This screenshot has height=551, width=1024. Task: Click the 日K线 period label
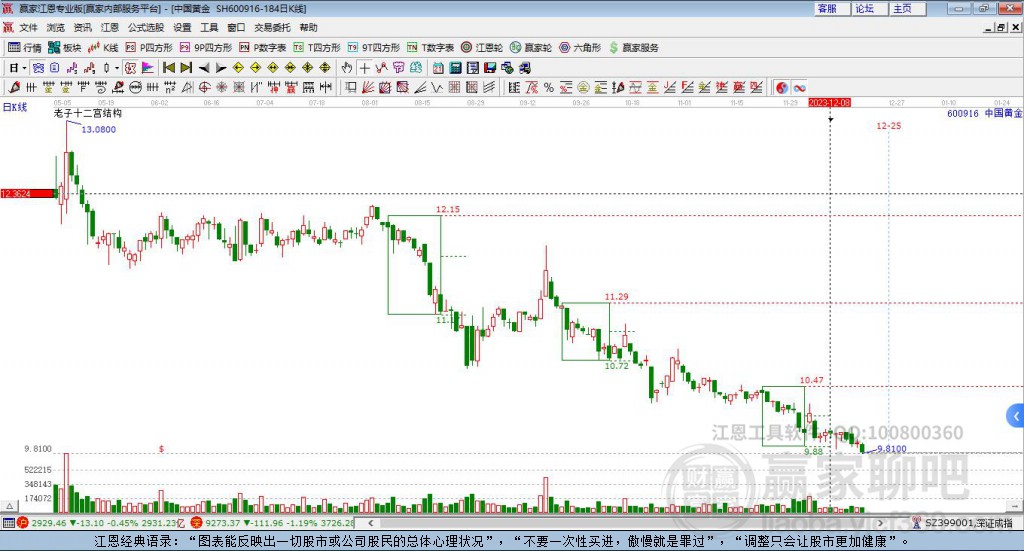coord(15,107)
